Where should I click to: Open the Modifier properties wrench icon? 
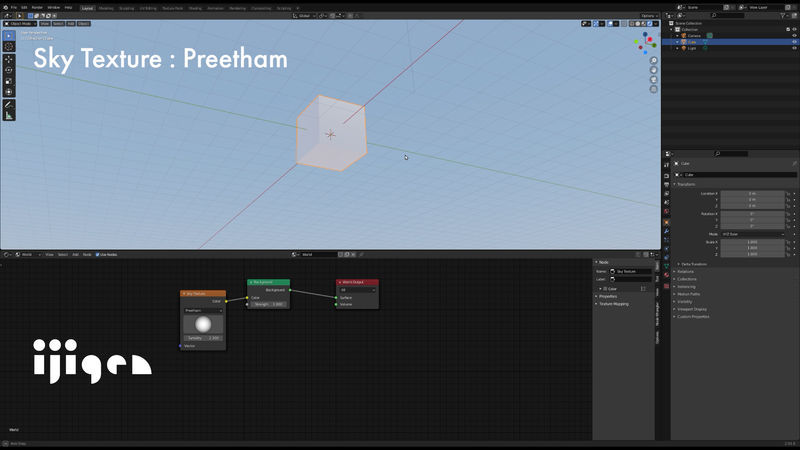tap(666, 231)
